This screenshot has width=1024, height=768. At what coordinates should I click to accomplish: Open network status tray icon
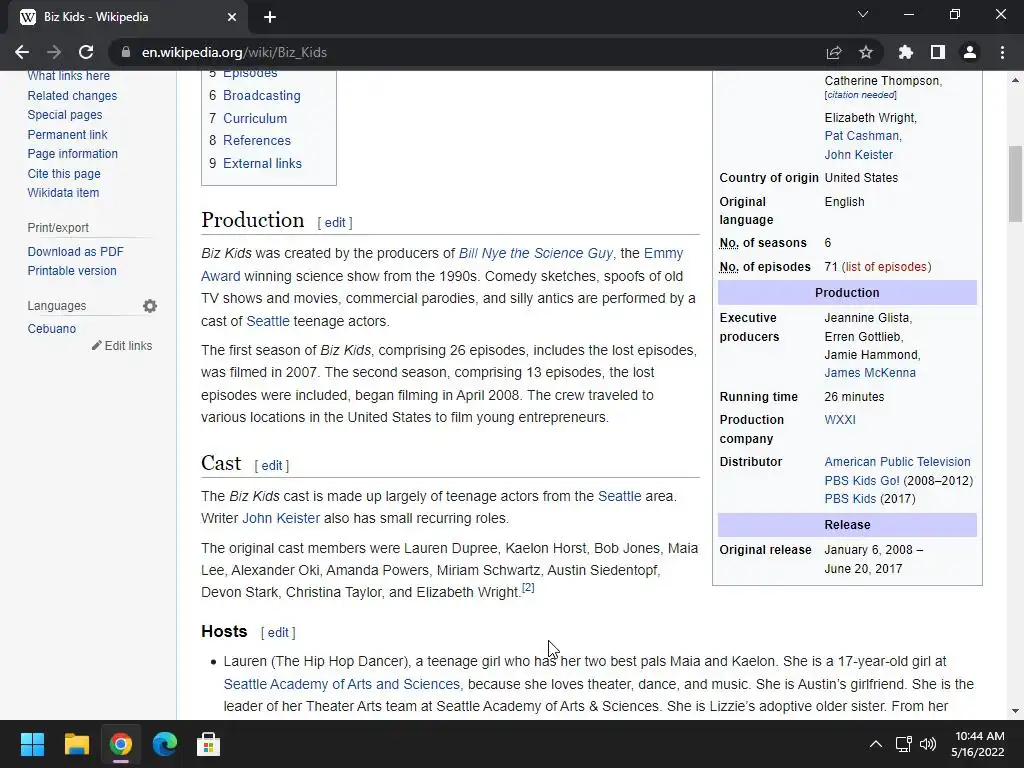904,744
